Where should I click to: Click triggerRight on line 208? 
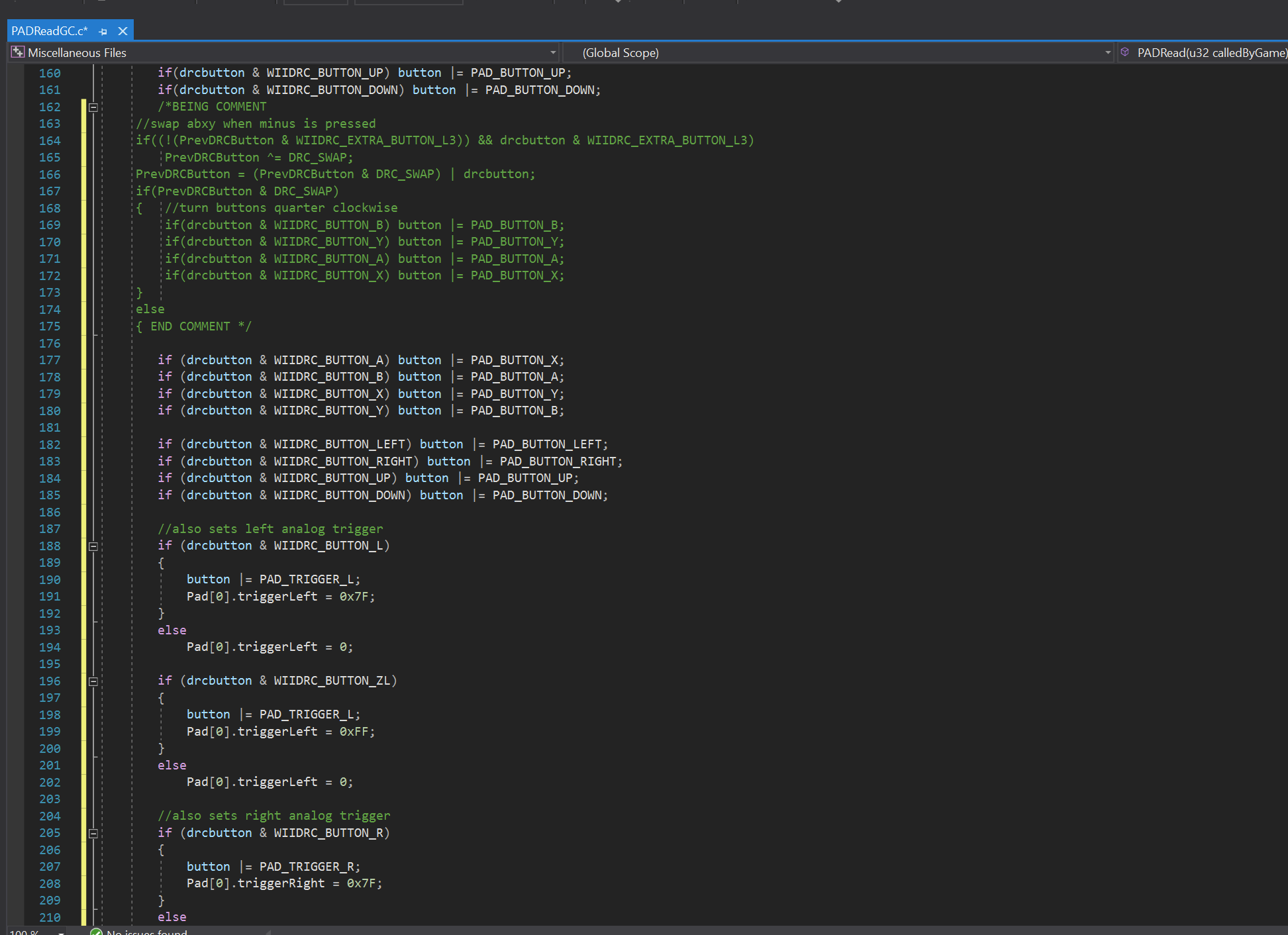(x=281, y=883)
